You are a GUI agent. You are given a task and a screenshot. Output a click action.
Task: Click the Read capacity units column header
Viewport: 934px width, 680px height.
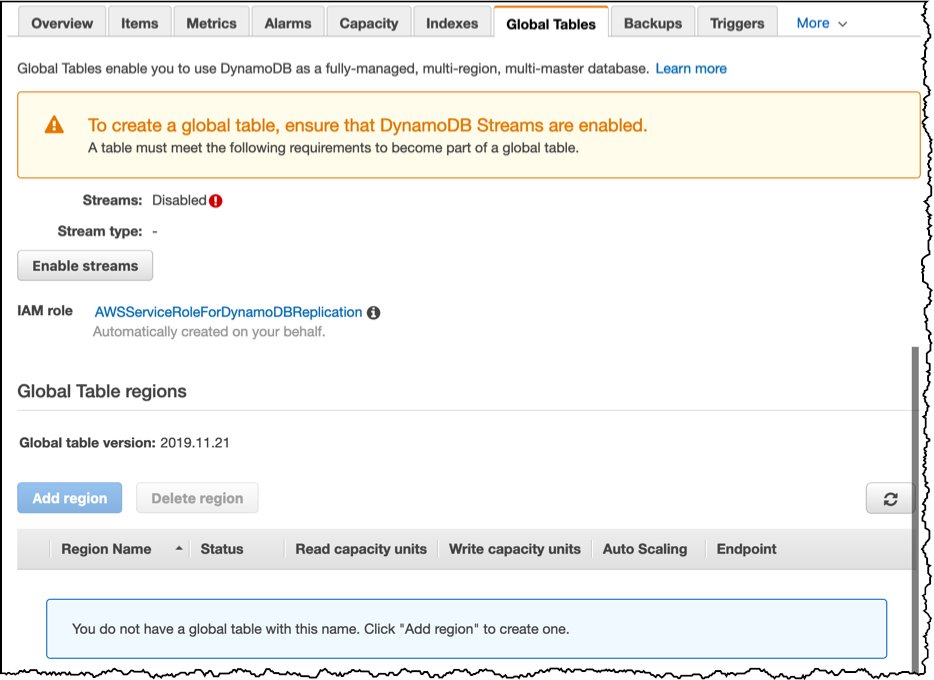[361, 549]
